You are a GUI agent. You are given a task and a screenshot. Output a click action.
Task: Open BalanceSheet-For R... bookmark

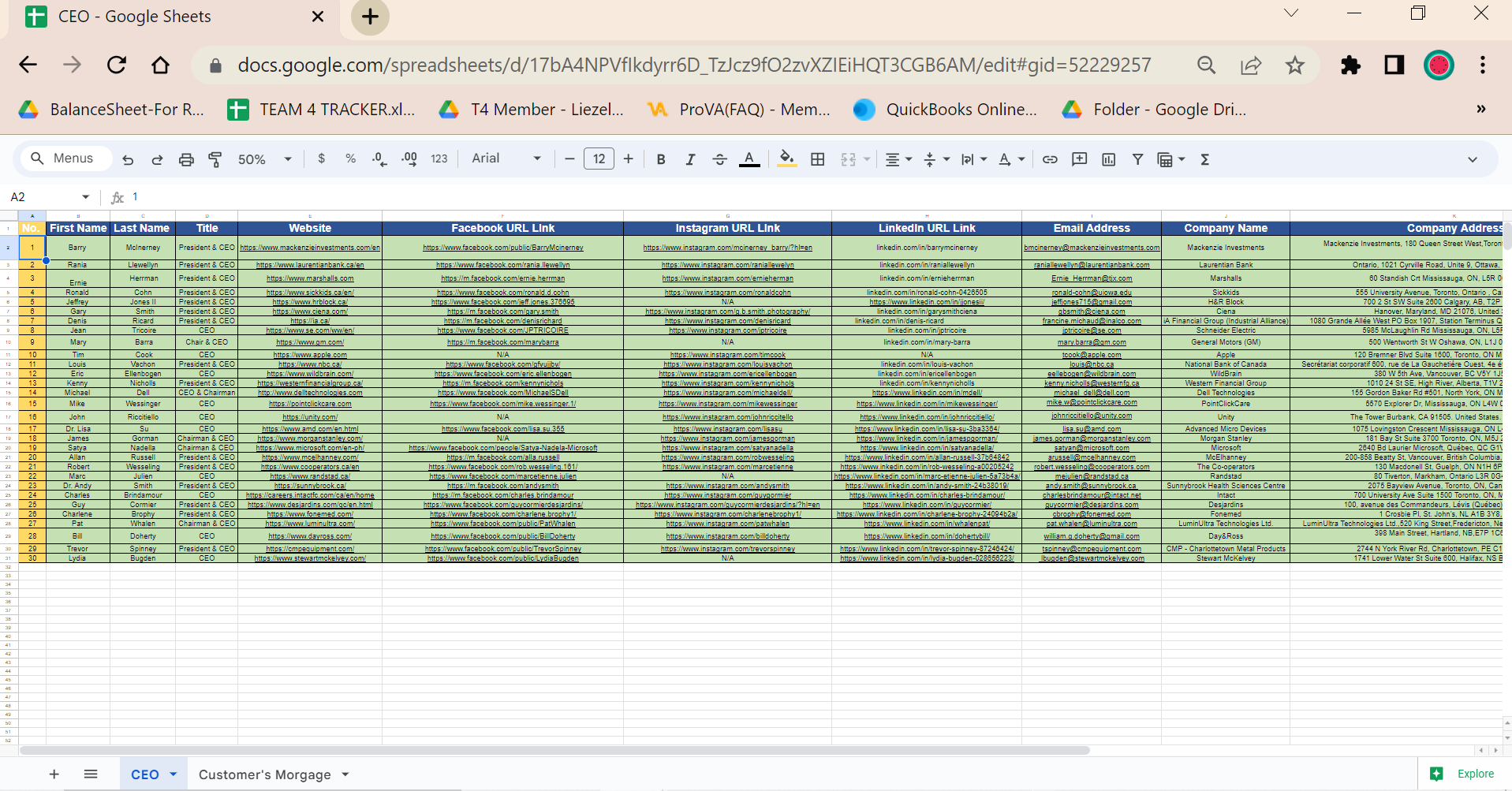coord(112,110)
